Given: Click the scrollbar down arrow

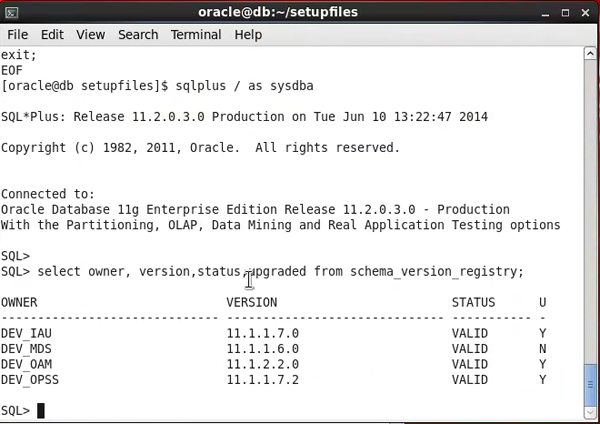Looking at the screenshot, I should [590, 413].
